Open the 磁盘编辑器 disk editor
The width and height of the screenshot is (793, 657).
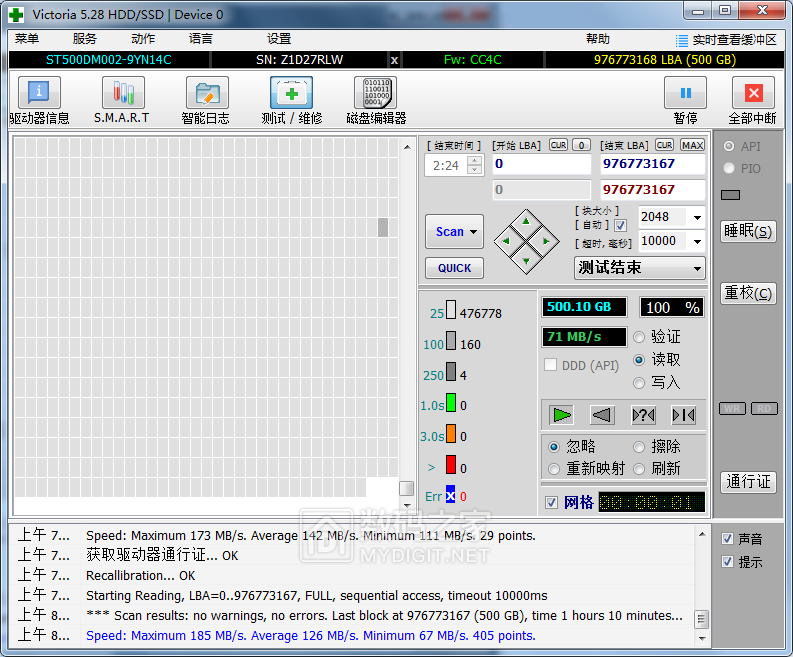[x=375, y=94]
